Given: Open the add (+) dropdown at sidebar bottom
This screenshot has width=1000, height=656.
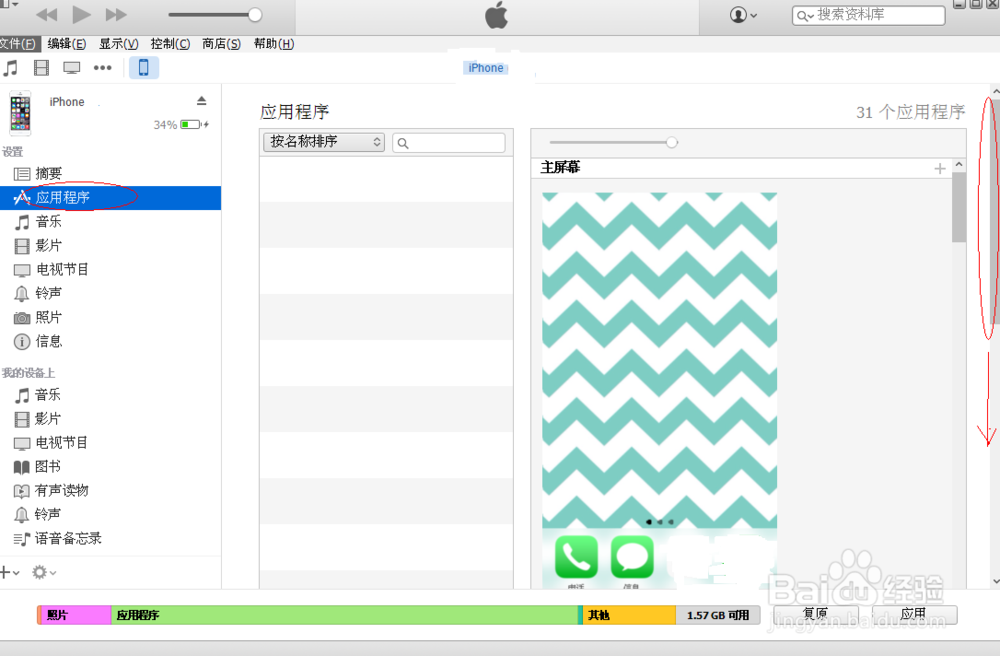Looking at the screenshot, I should [x=10, y=572].
